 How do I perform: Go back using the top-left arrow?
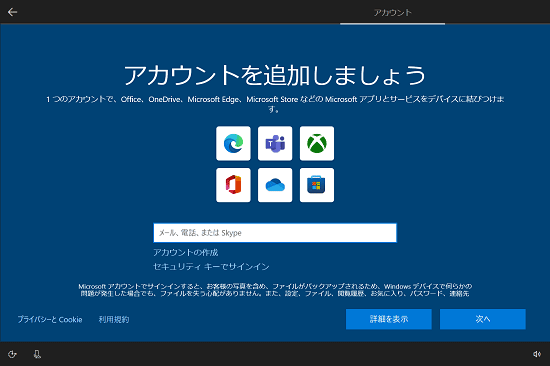[x=12, y=12]
